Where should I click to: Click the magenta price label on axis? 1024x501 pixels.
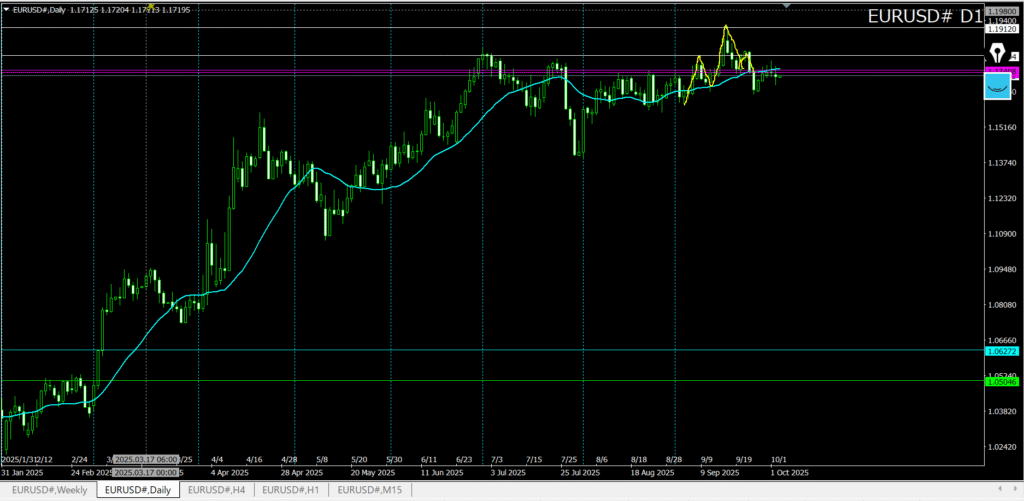pos(1001,71)
